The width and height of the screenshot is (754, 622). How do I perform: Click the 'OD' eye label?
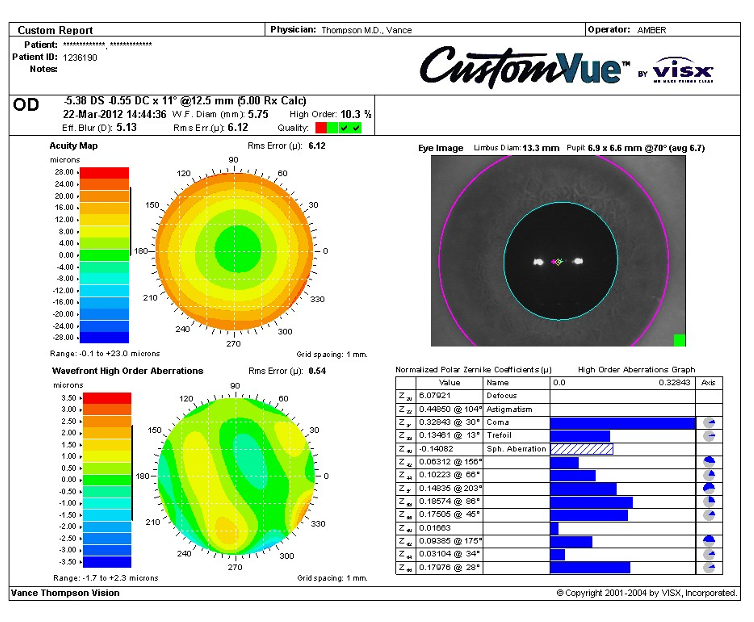[x=25, y=104]
